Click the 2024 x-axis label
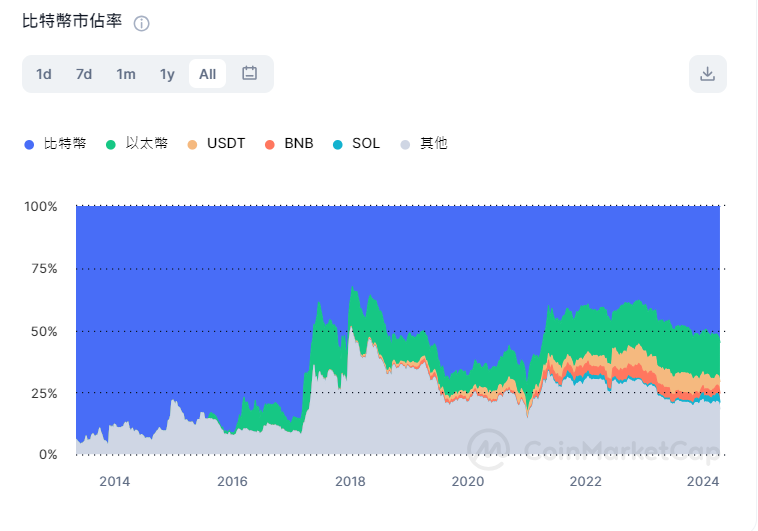758x531 pixels. point(703,482)
